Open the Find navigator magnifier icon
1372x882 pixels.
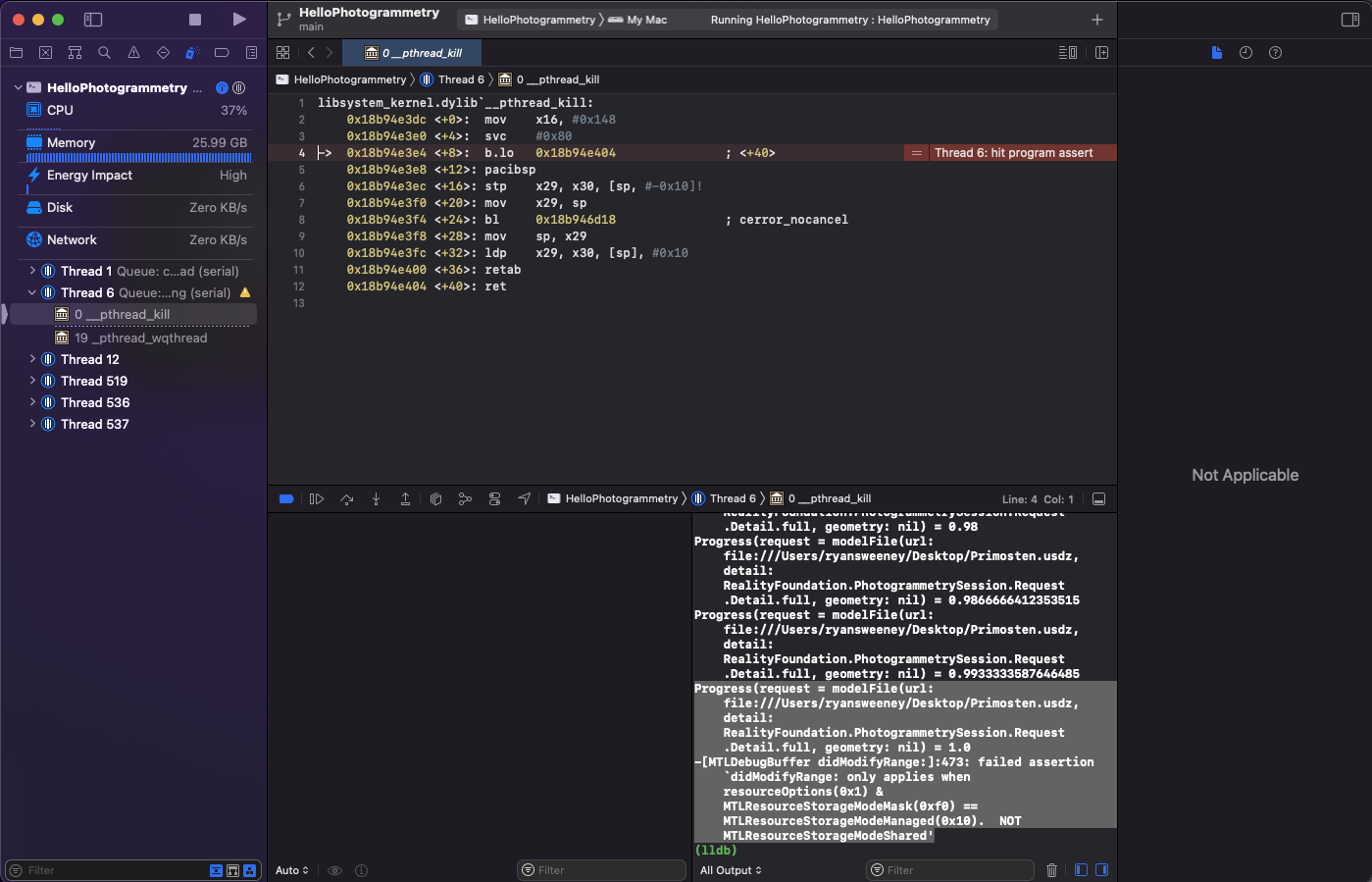[104, 53]
